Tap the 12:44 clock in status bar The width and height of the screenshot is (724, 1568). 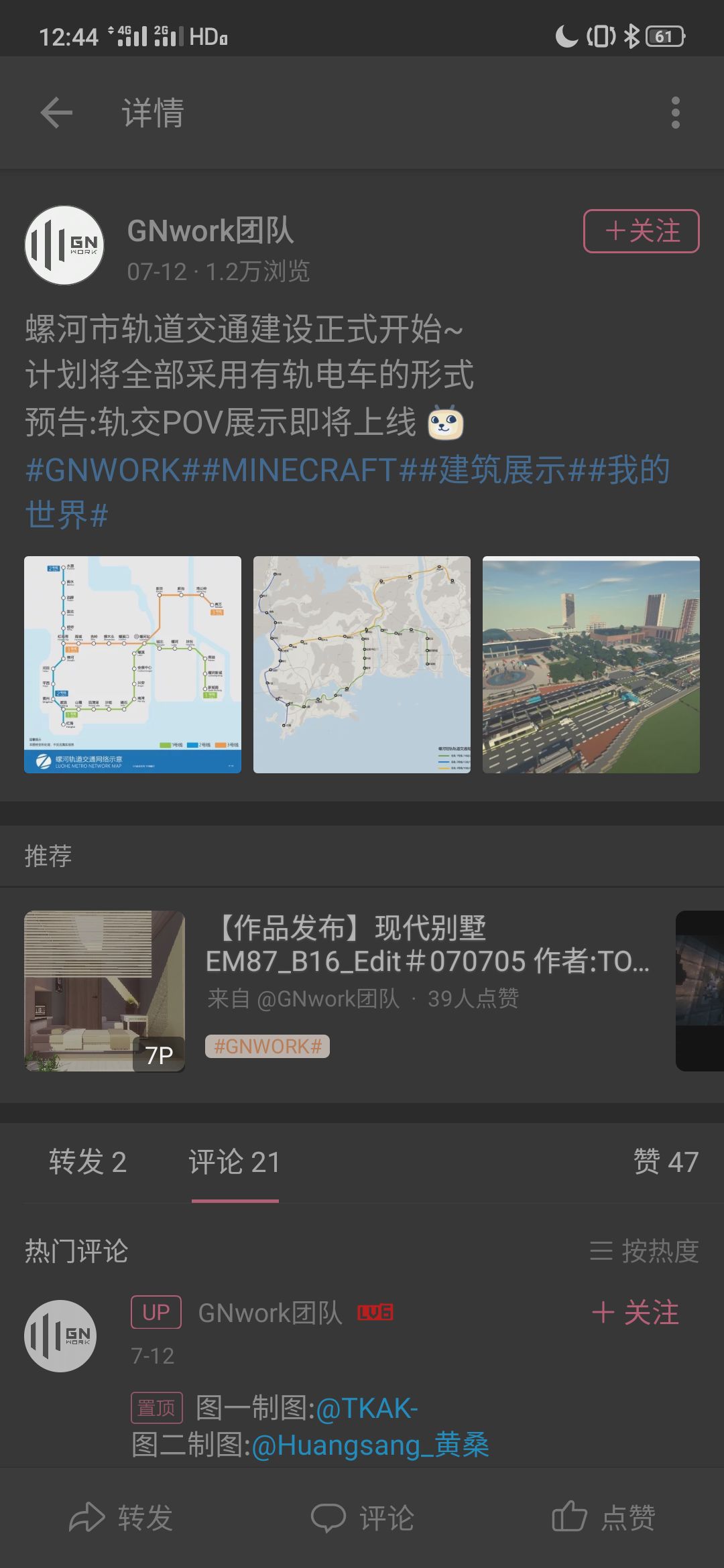coord(68,36)
